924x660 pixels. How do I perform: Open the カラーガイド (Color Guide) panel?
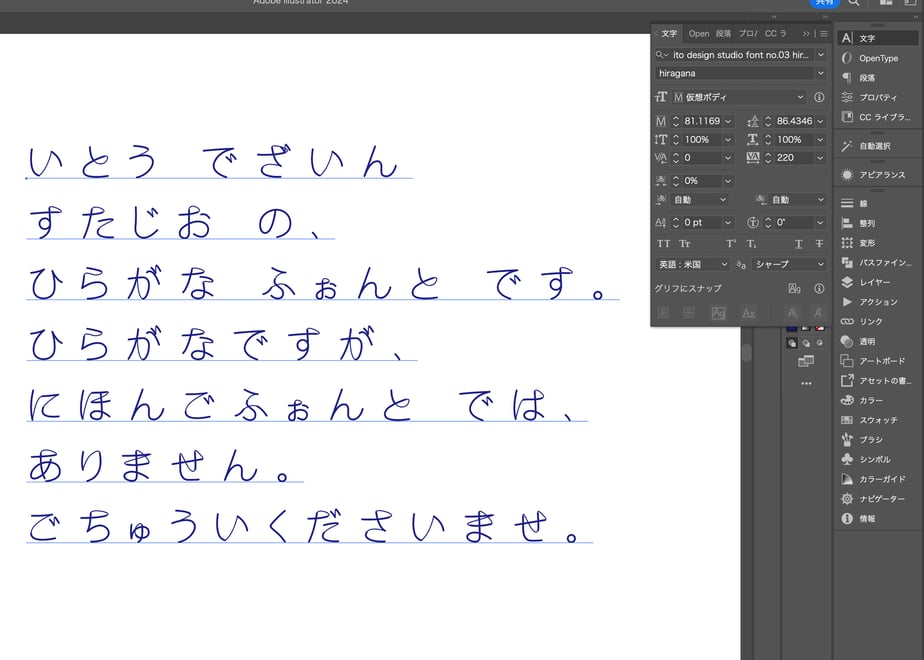[877, 479]
